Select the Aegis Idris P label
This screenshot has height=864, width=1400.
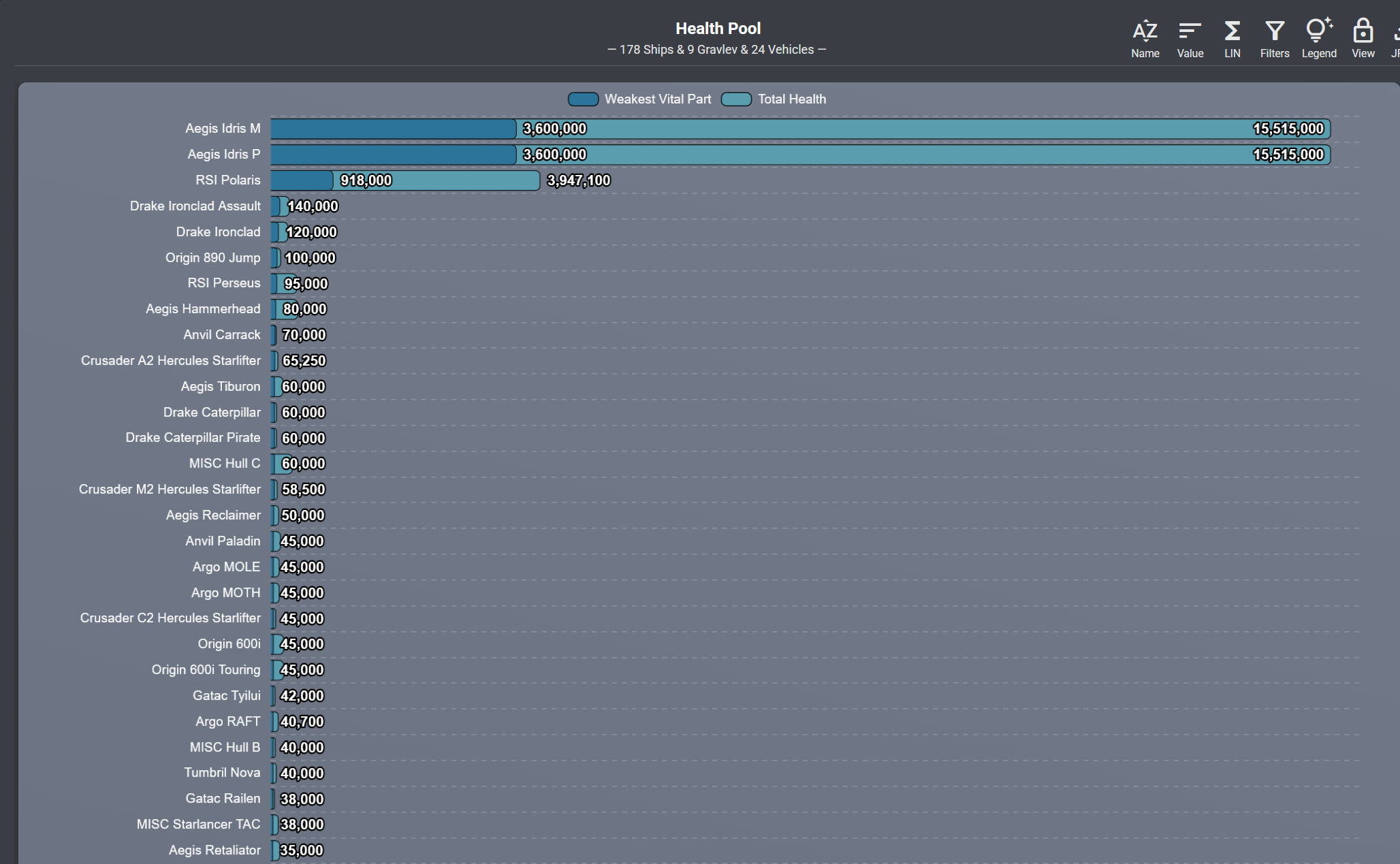click(x=224, y=155)
